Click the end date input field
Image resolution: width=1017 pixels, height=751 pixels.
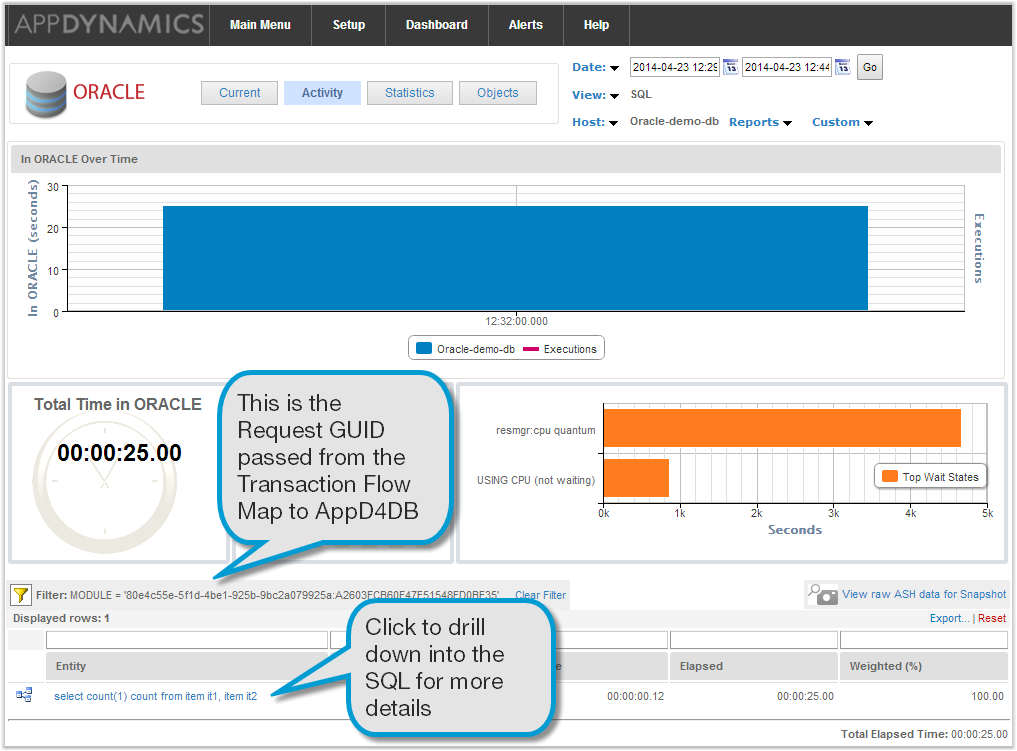click(787, 67)
